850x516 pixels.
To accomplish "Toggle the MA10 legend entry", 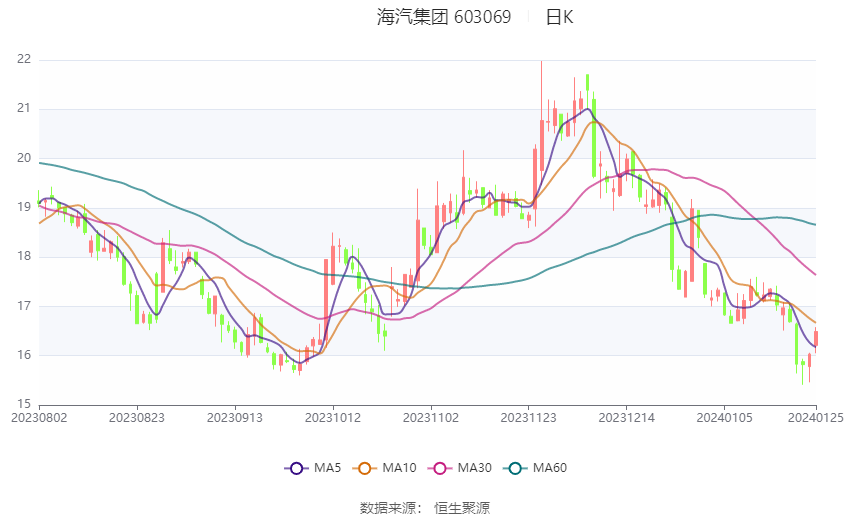I will click(385, 468).
